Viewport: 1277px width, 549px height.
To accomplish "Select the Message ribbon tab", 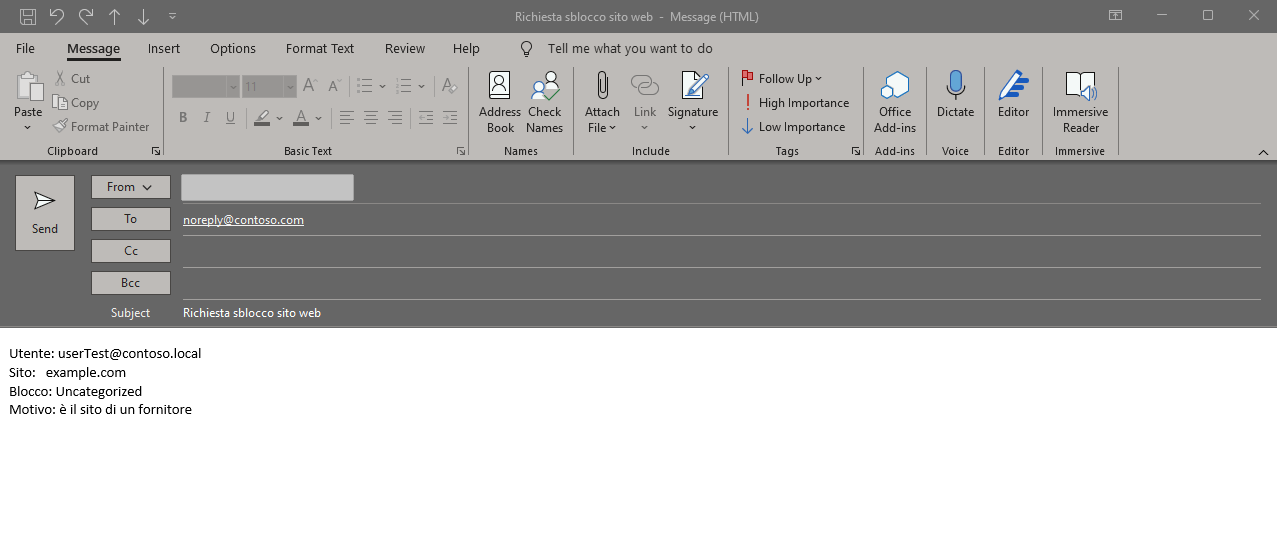I will pos(93,48).
